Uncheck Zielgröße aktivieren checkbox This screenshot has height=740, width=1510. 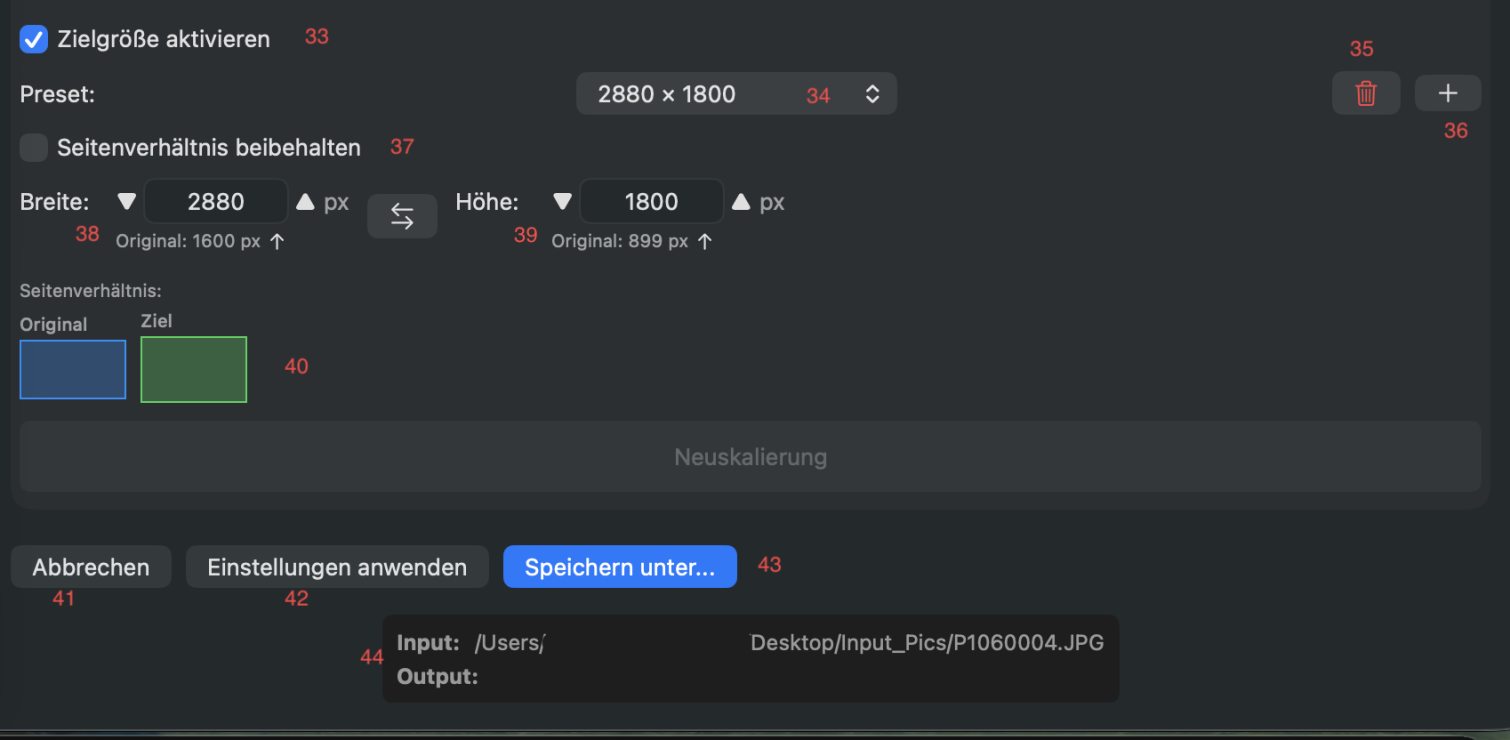34,40
